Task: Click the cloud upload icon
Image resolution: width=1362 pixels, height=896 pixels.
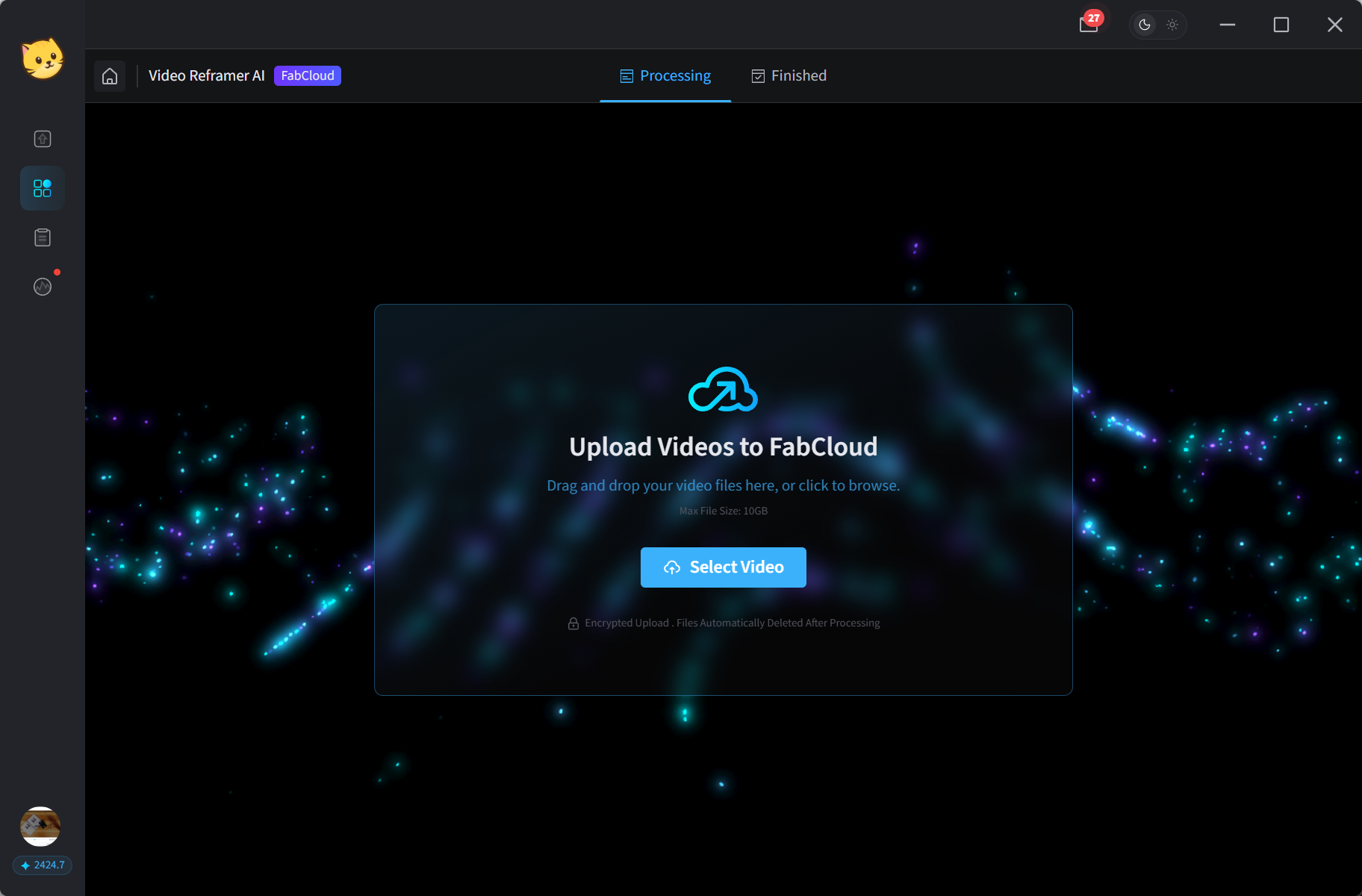Action: (x=723, y=389)
